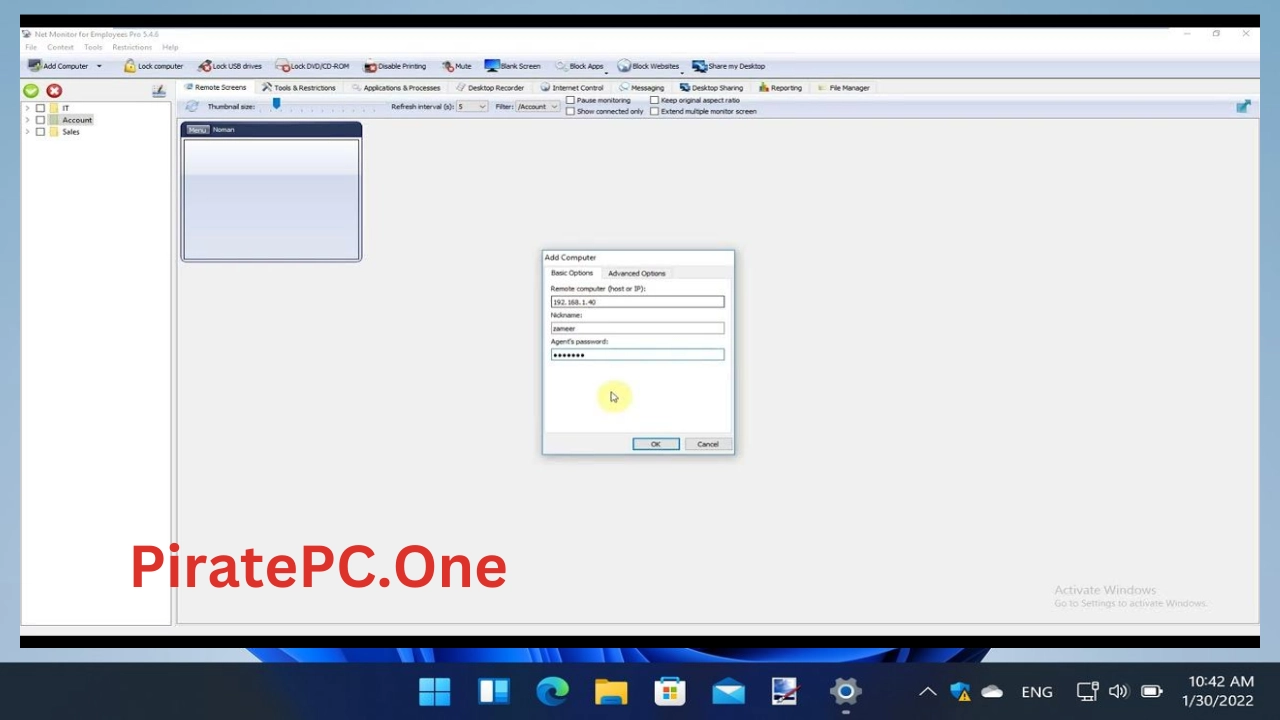The height and width of the screenshot is (720, 1280).
Task: Tick the IT group checkbox
Action: pyautogui.click(x=40, y=108)
